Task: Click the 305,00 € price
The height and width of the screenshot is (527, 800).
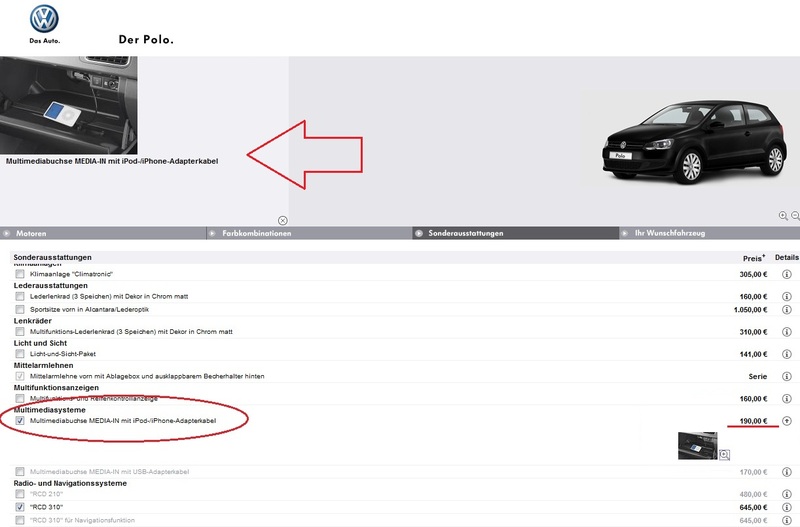Action: (x=754, y=274)
